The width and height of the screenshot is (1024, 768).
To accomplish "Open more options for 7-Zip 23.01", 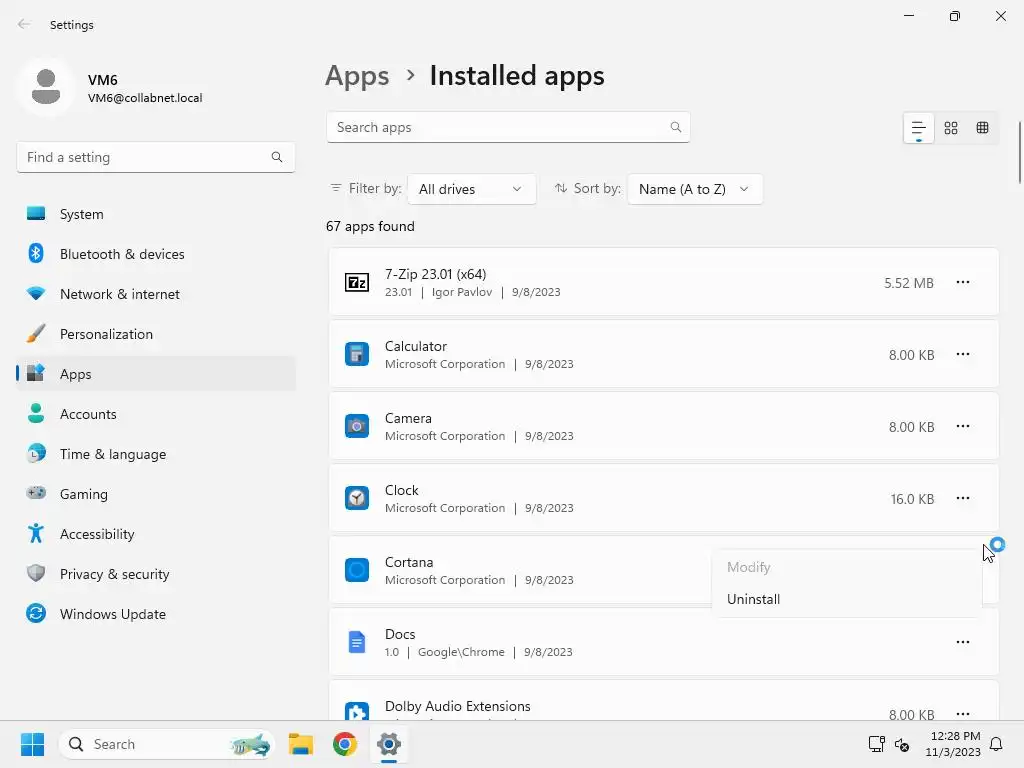I will pyautogui.click(x=962, y=283).
